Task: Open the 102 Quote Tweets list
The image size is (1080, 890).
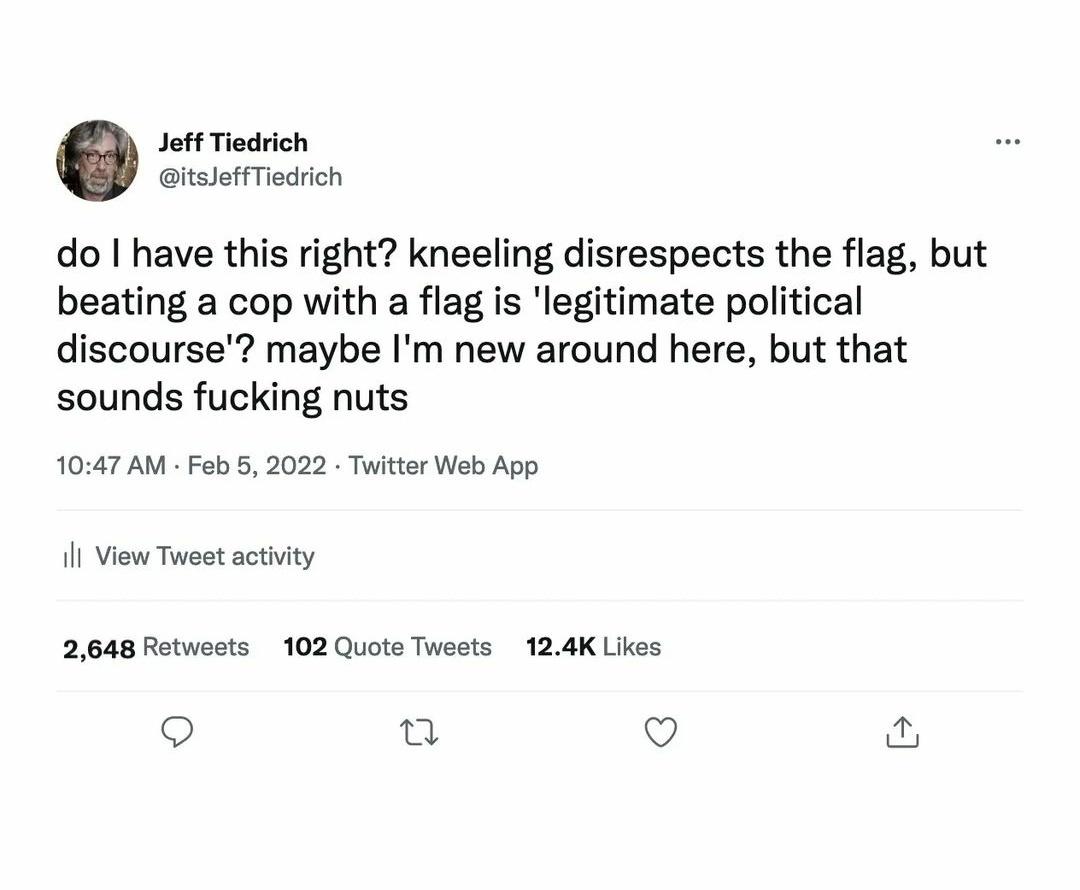Action: click(x=387, y=647)
